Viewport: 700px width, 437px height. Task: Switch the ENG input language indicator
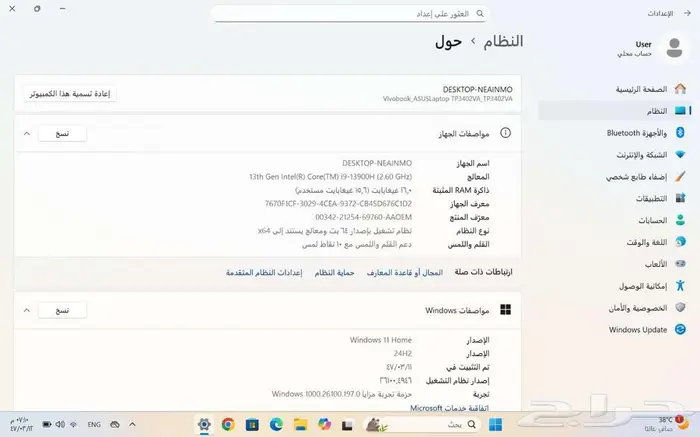point(94,425)
